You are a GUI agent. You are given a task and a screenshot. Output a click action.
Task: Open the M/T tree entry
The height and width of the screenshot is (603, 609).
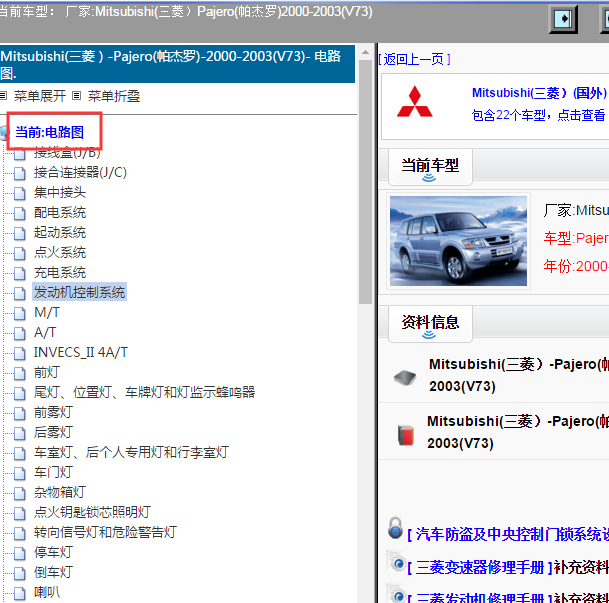(47, 313)
